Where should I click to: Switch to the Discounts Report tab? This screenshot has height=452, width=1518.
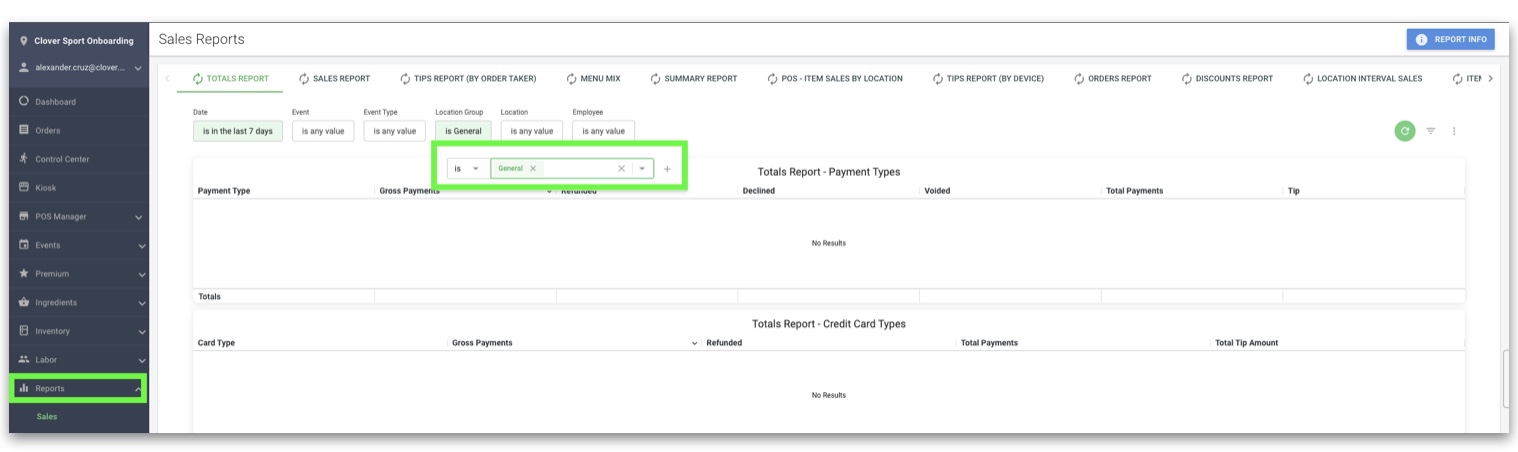[x=1227, y=78]
